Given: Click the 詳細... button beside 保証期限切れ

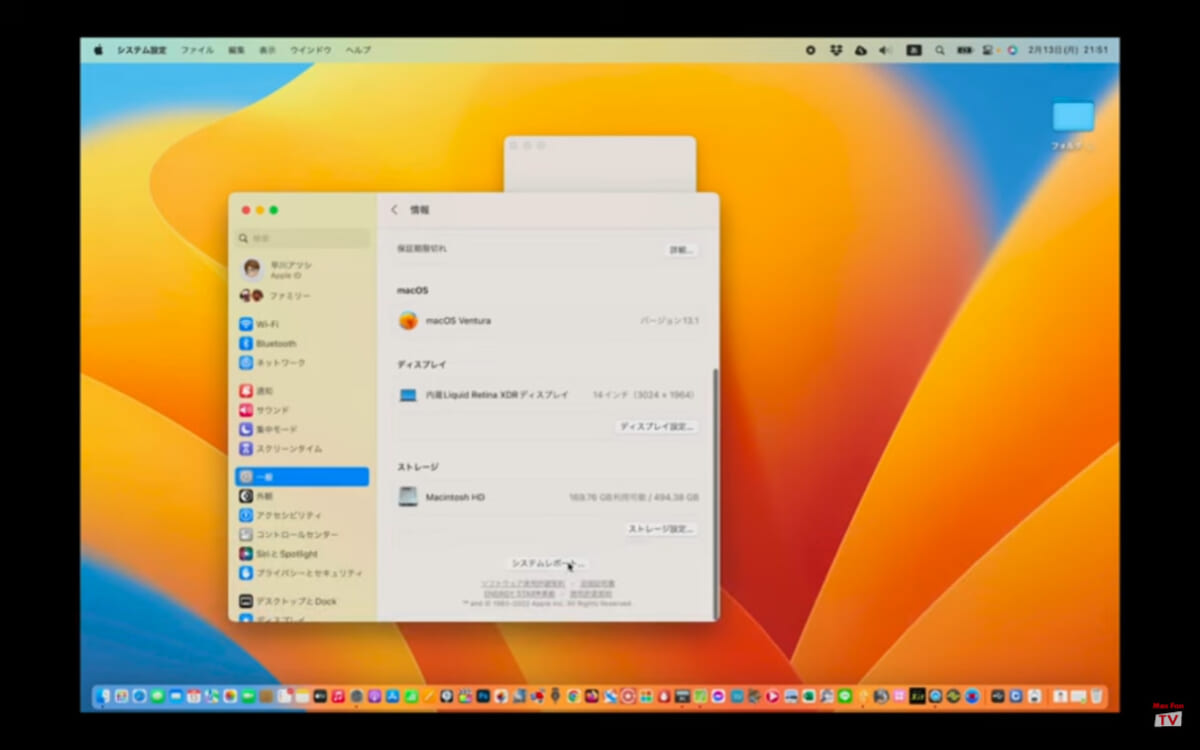Looking at the screenshot, I should pyautogui.click(x=682, y=250).
